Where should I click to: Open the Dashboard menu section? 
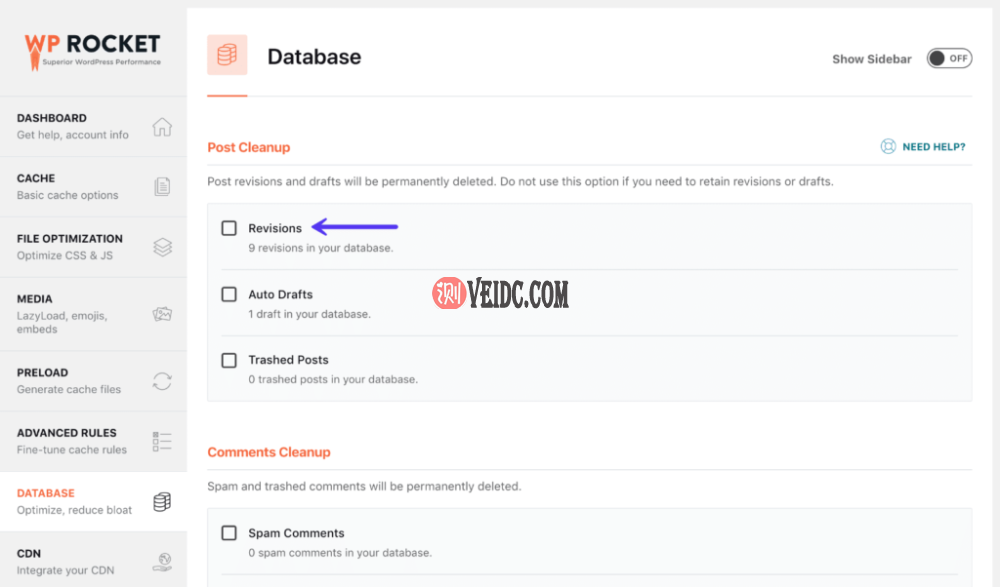click(72, 126)
